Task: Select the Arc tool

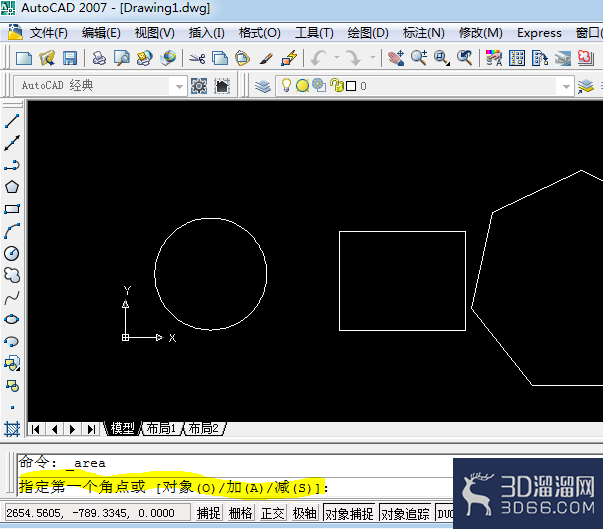Action: 12,231
